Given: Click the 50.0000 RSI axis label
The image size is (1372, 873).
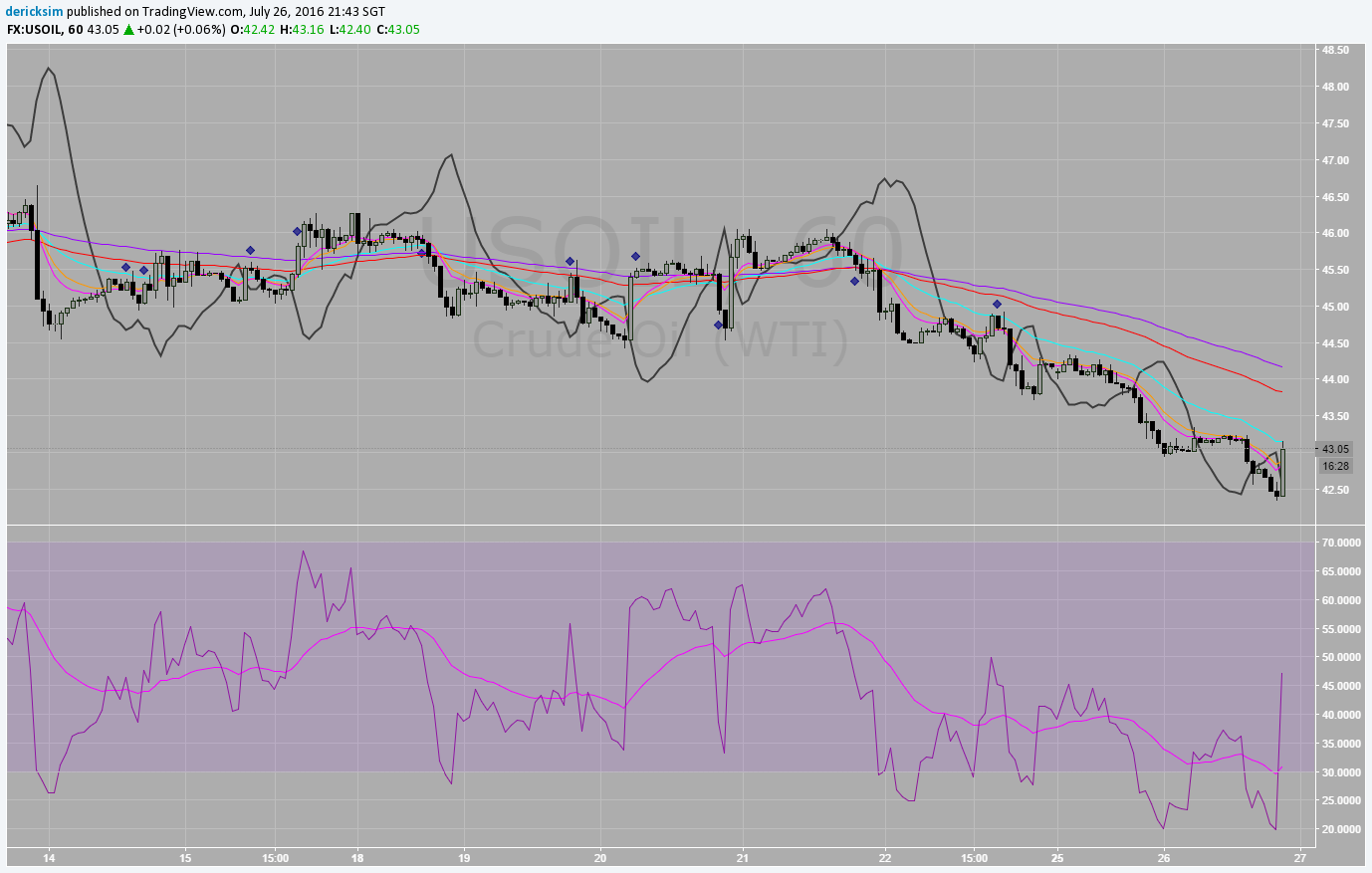Looking at the screenshot, I should [x=1341, y=657].
